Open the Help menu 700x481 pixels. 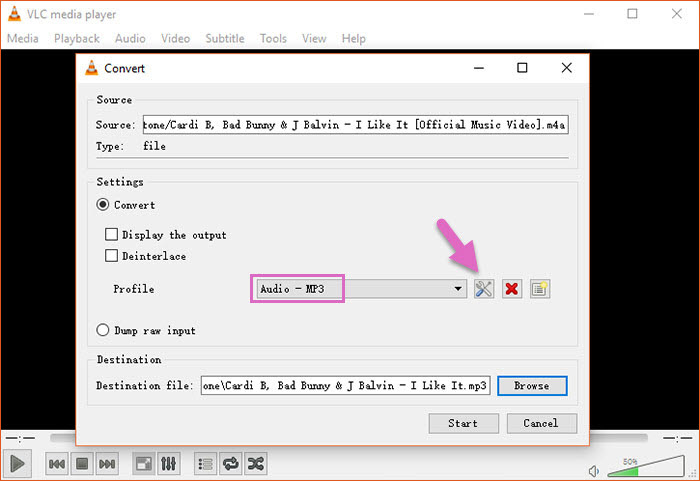354,38
